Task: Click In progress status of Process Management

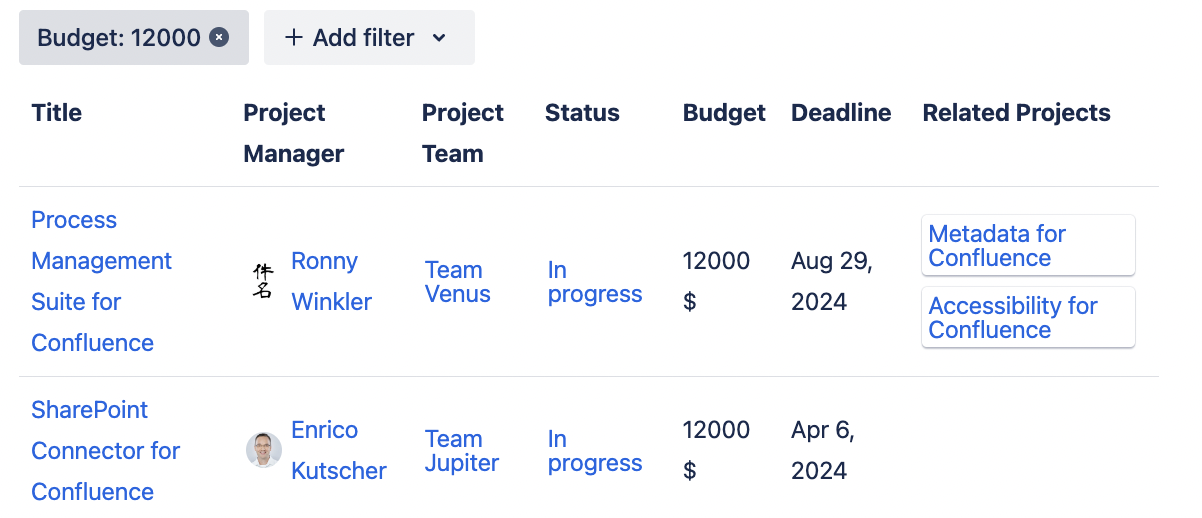Action: (x=594, y=282)
